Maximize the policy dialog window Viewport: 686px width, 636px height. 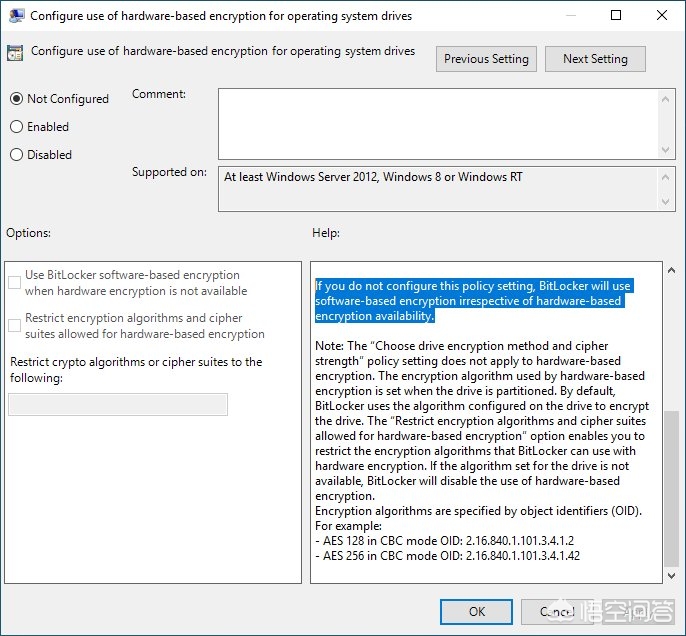coord(616,15)
